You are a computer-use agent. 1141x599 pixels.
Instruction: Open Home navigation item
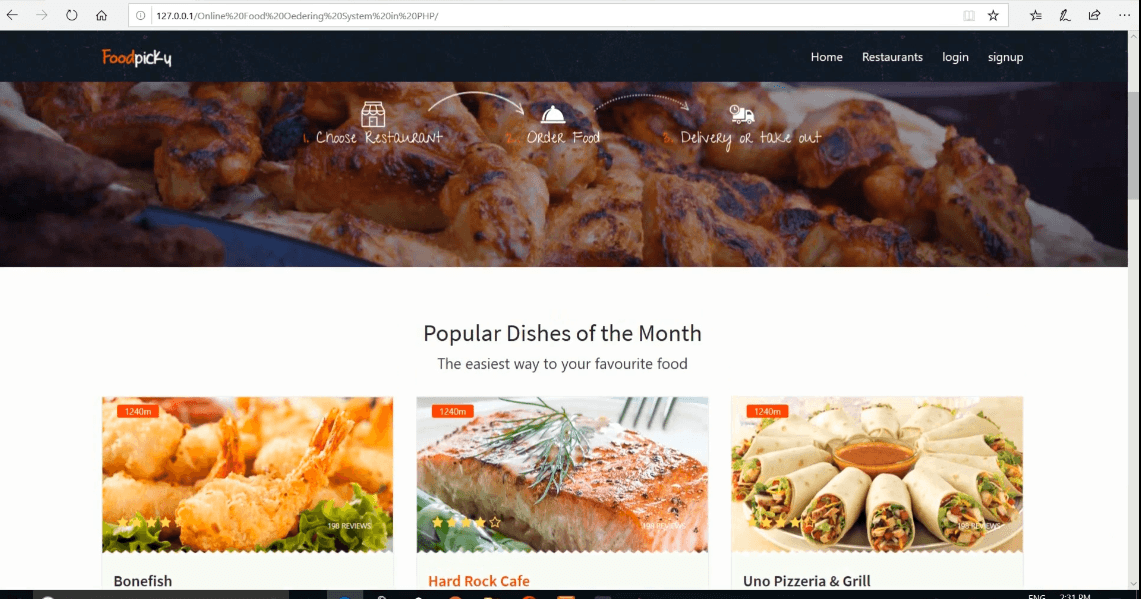pyautogui.click(x=827, y=57)
